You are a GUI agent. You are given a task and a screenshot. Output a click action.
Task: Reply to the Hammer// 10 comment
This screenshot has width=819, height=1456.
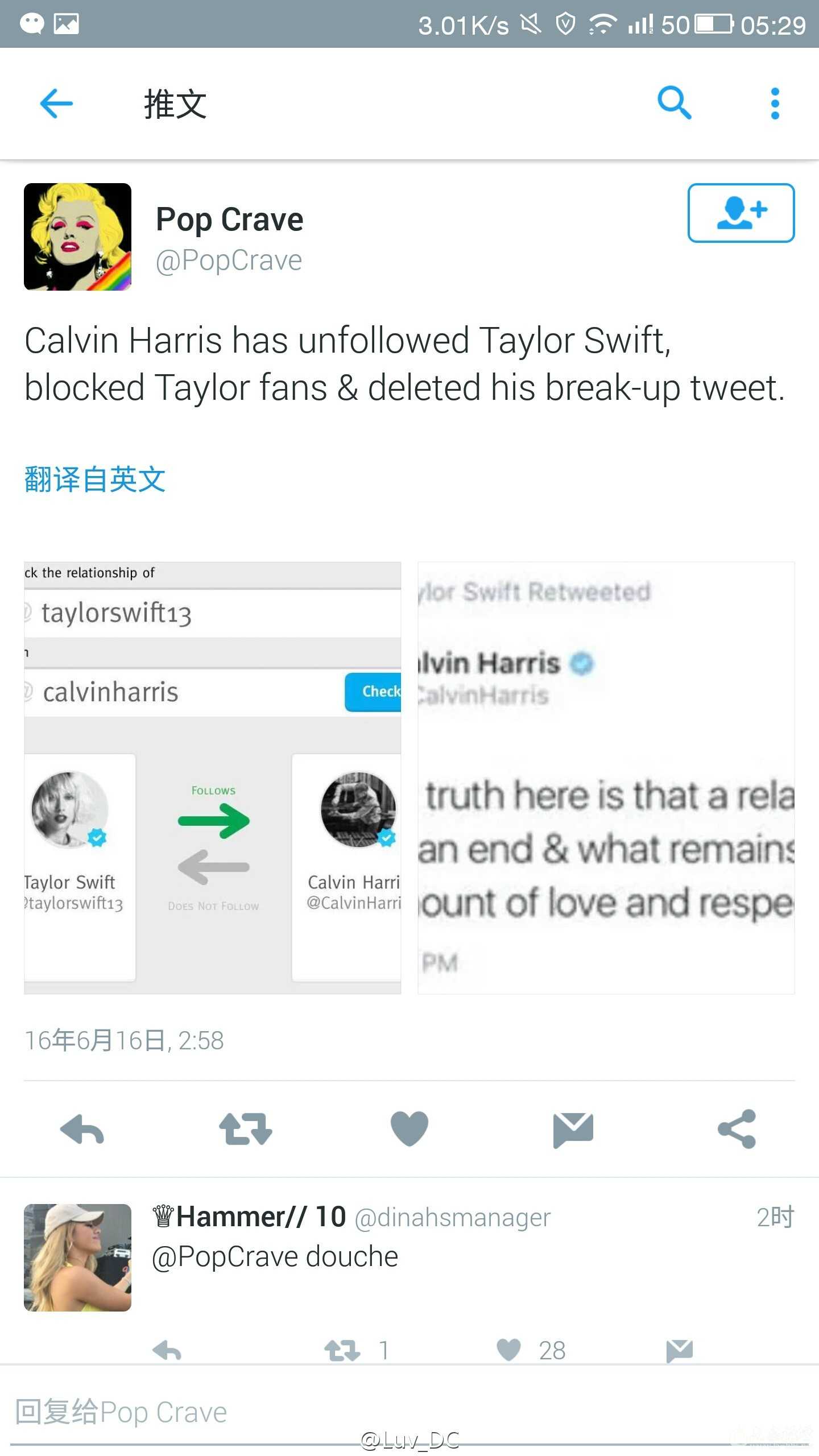click(167, 1350)
